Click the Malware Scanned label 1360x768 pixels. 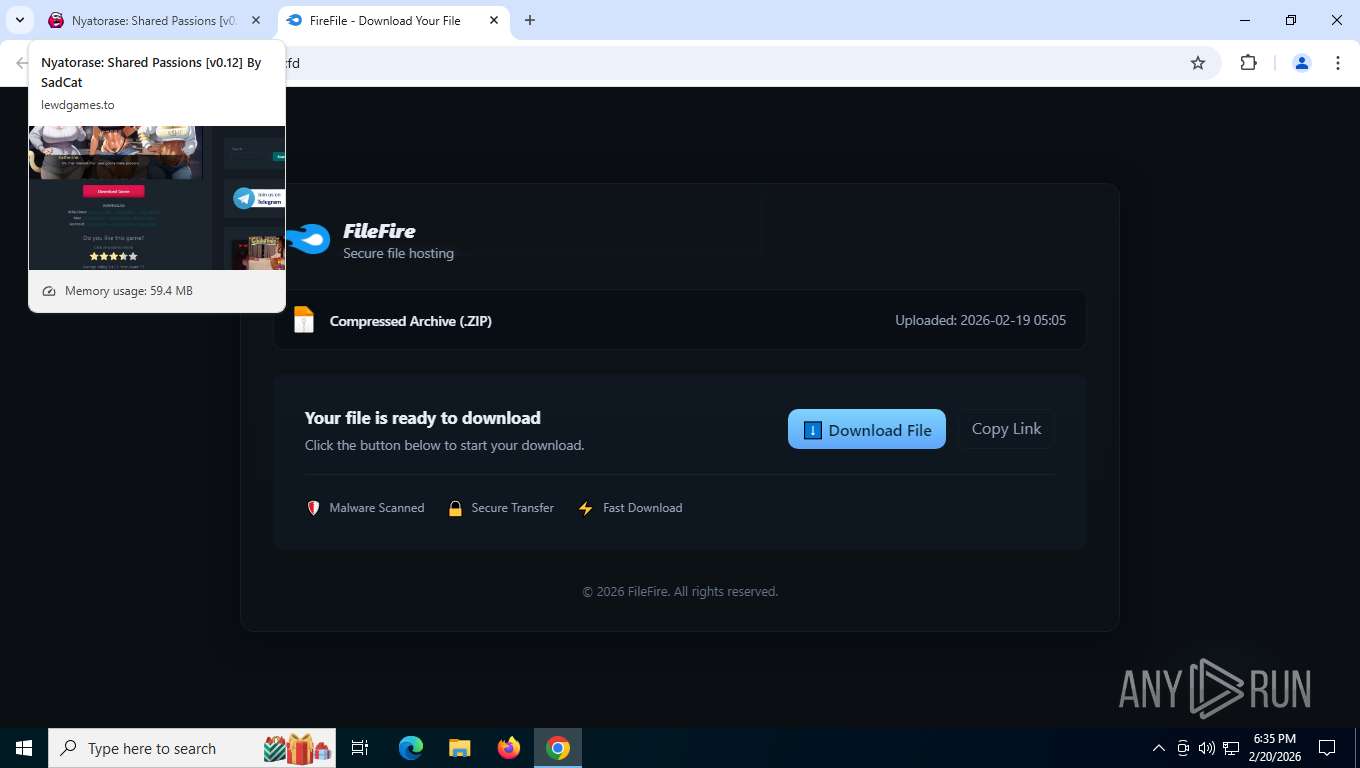click(377, 508)
